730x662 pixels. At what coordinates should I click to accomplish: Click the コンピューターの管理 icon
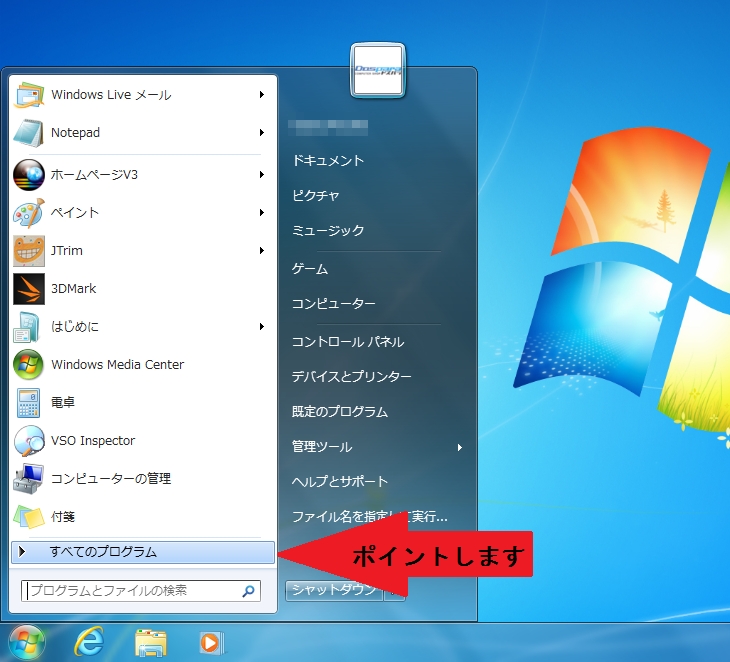click(29, 479)
